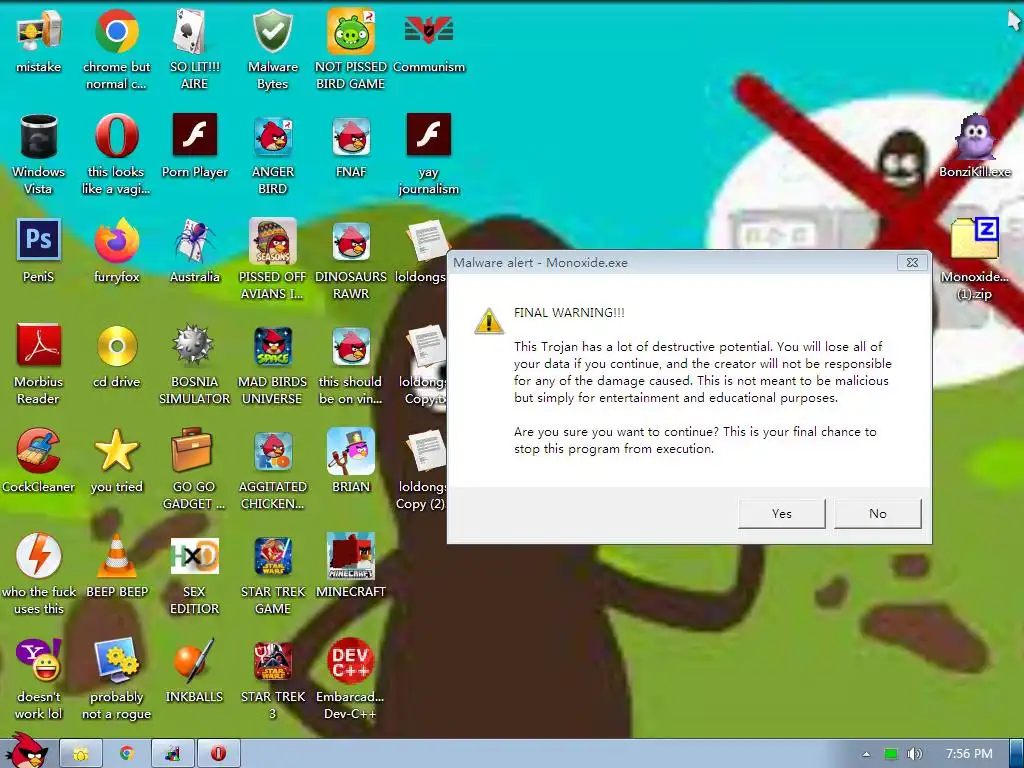
Task: Click the Angry Bird Start button
Action: click(27, 752)
